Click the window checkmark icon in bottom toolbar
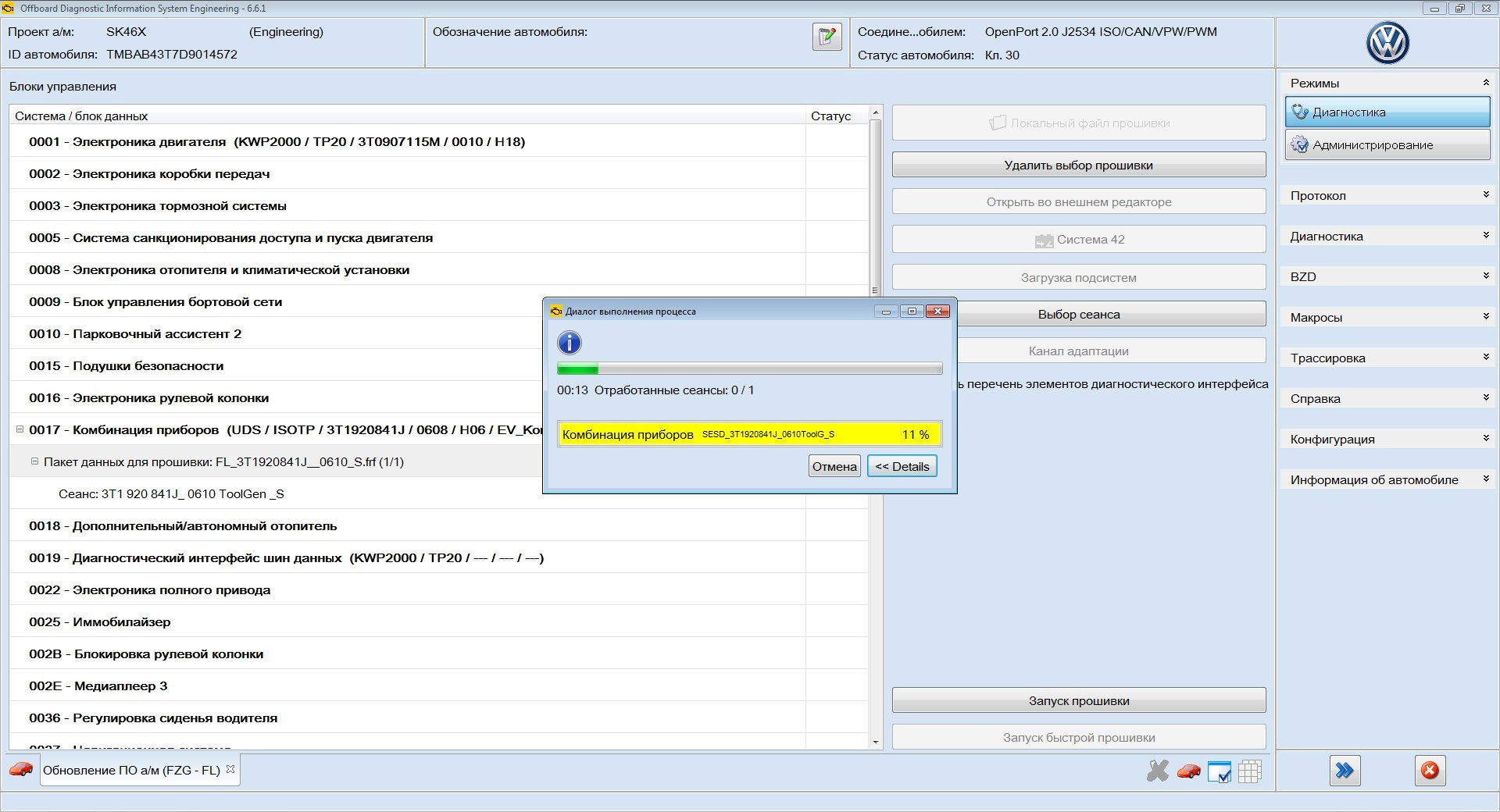The width and height of the screenshot is (1500, 812). (x=1219, y=771)
